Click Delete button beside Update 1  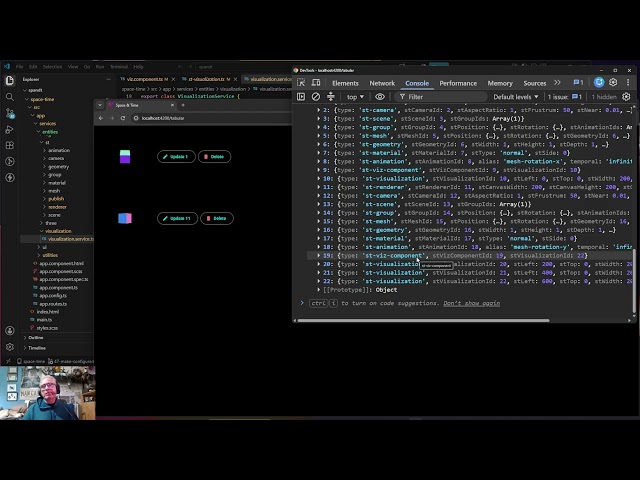click(x=214, y=157)
